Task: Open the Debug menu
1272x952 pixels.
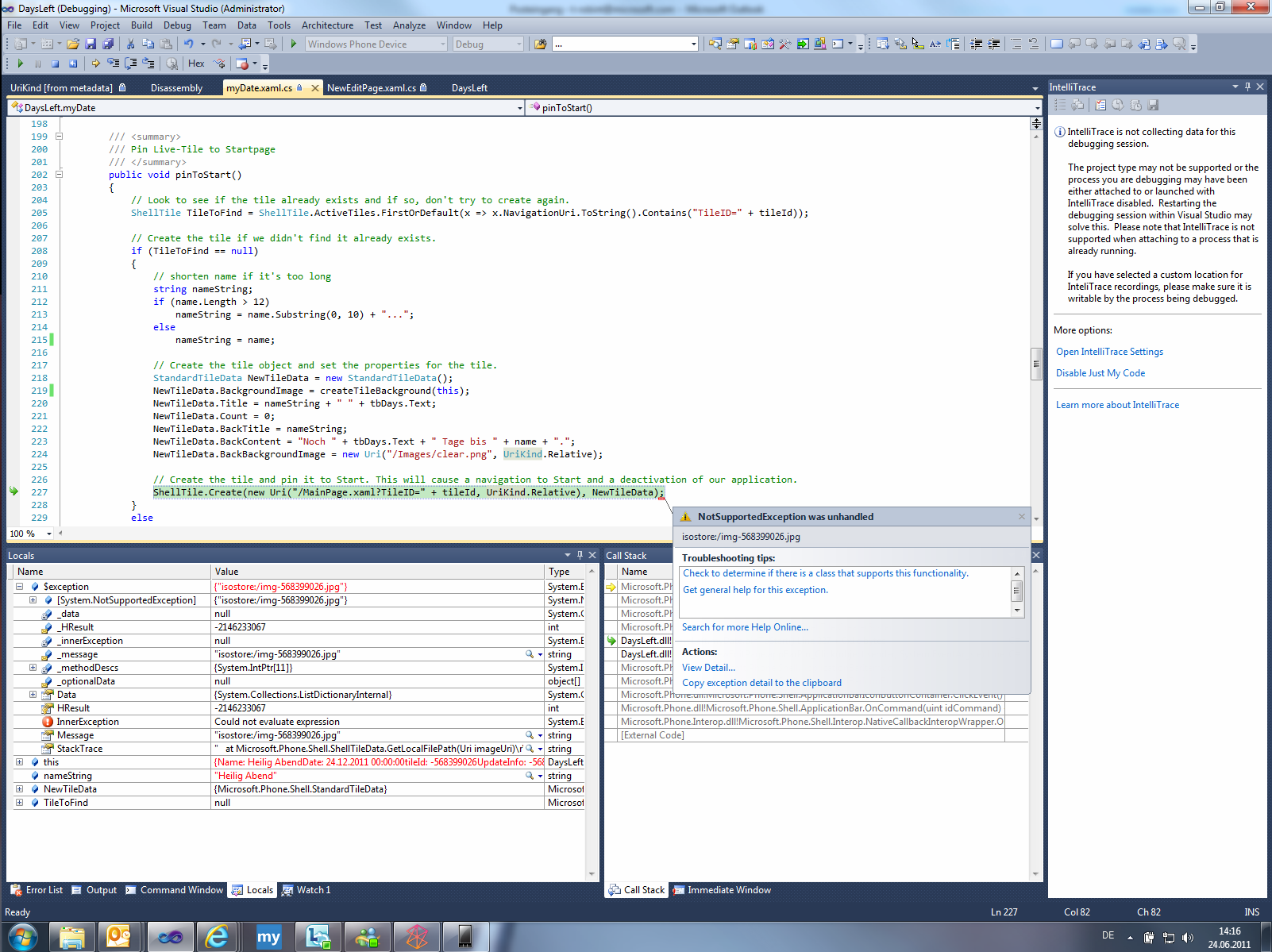Action: (x=177, y=25)
